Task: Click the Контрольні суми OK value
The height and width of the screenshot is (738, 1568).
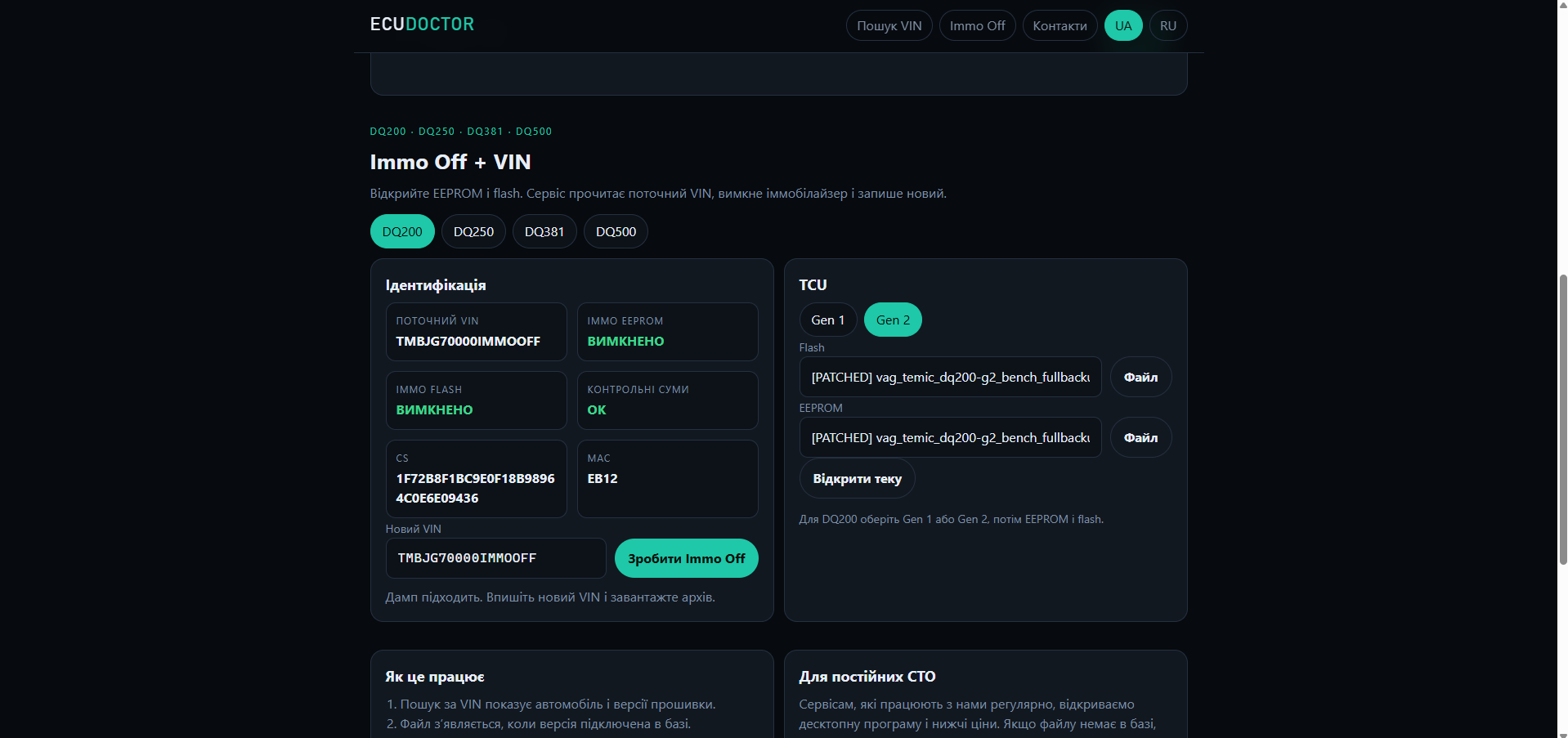Action: click(x=597, y=409)
